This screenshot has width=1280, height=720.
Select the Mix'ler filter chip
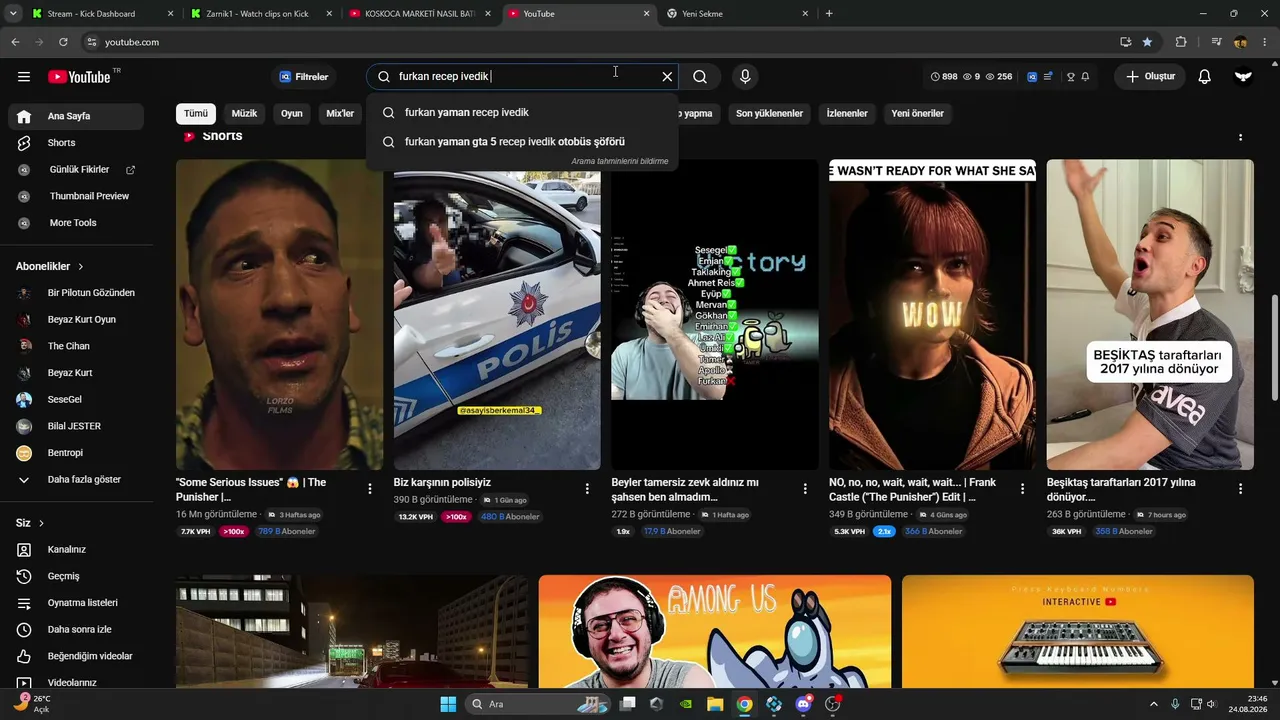point(340,114)
